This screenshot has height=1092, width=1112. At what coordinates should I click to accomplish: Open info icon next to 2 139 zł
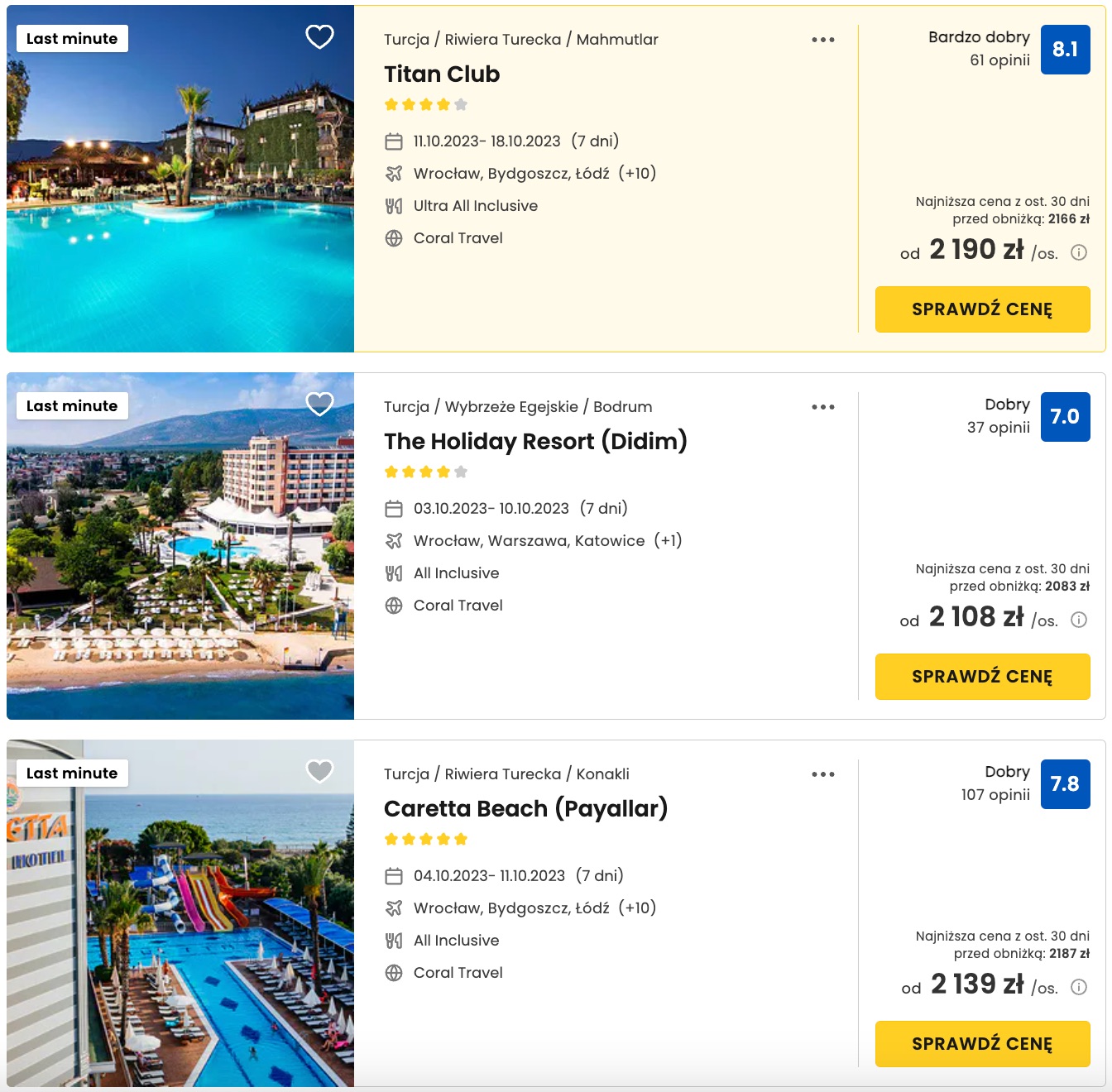[1079, 987]
